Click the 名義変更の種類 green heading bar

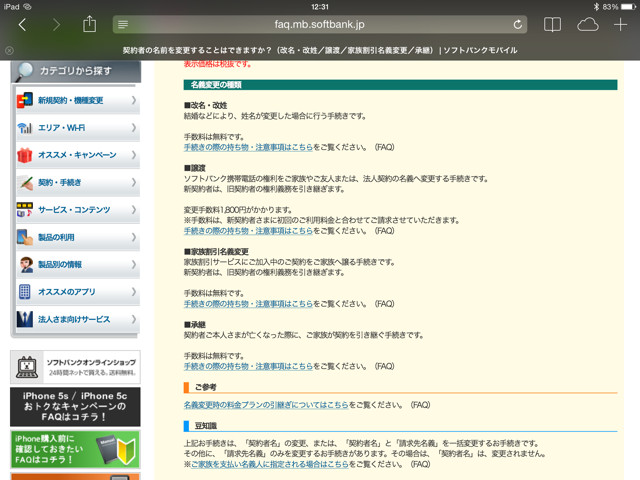(400, 85)
